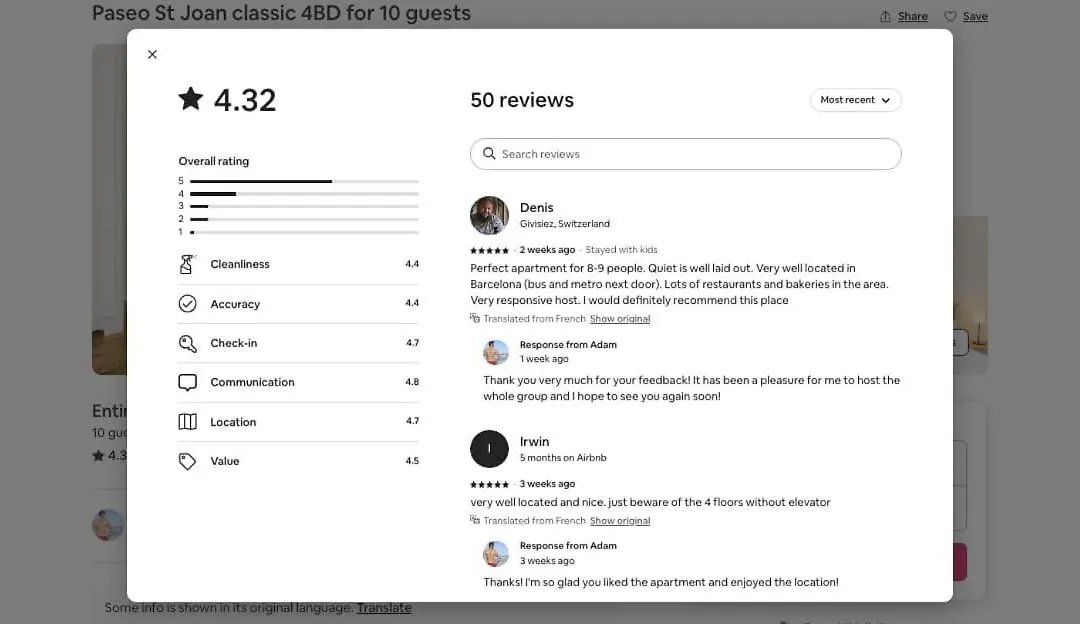The width and height of the screenshot is (1080, 624).
Task: Show original for Irwin's review
Action: [x=620, y=521]
